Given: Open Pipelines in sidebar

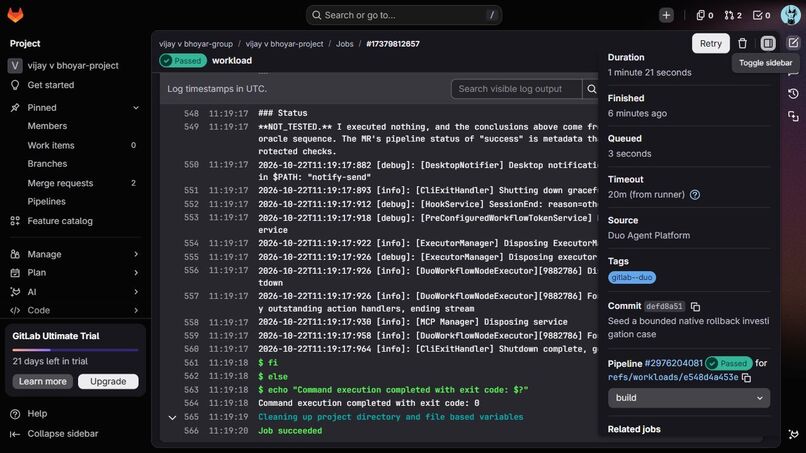Looking at the screenshot, I should (x=46, y=202).
